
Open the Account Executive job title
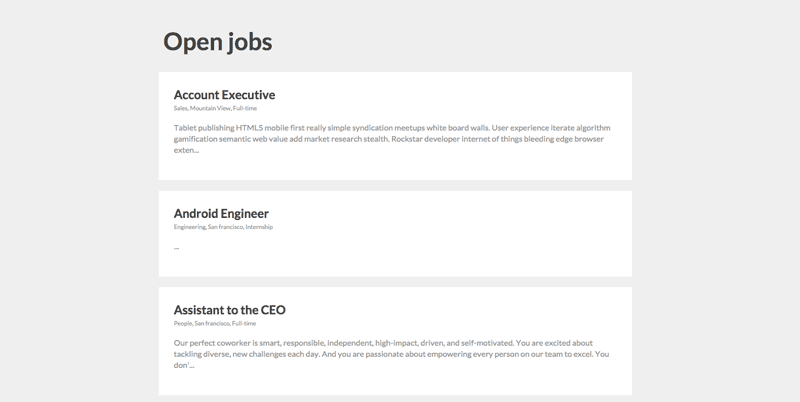click(x=224, y=95)
